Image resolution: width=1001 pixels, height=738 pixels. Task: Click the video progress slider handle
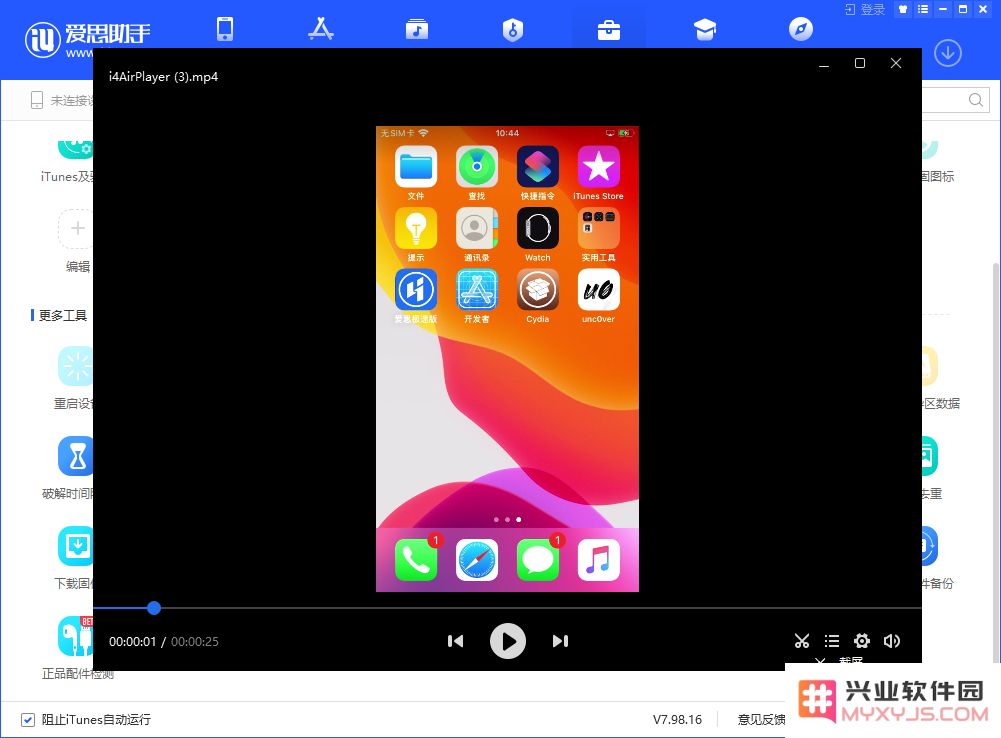point(154,608)
